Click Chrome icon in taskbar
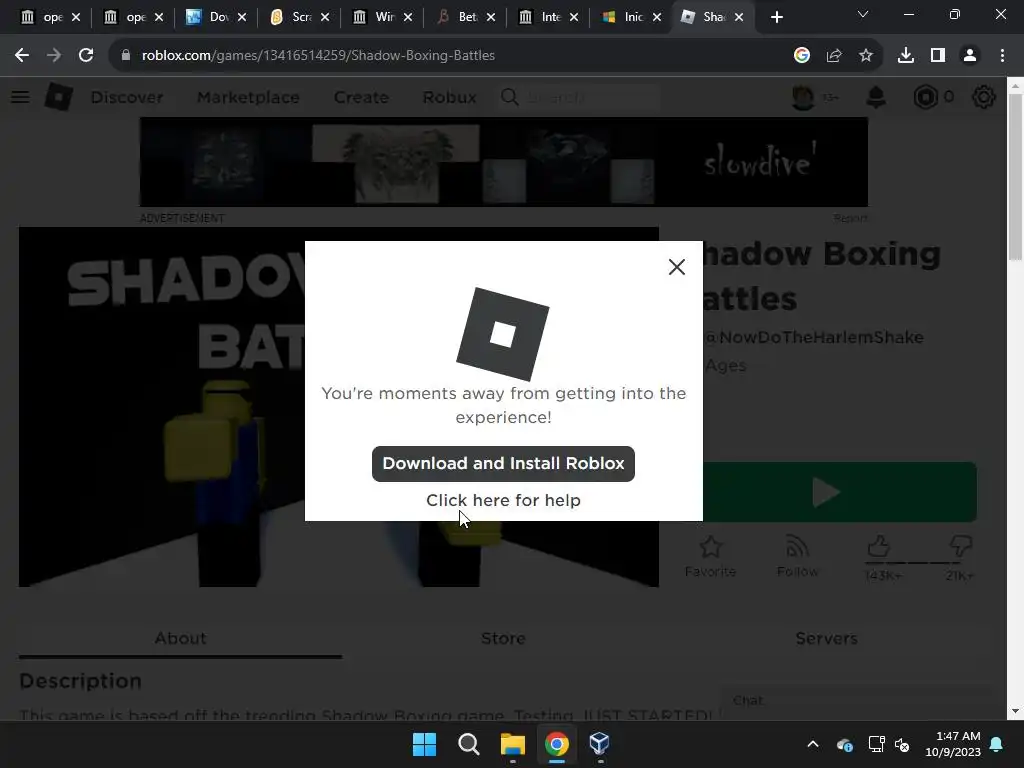 pos(556,744)
